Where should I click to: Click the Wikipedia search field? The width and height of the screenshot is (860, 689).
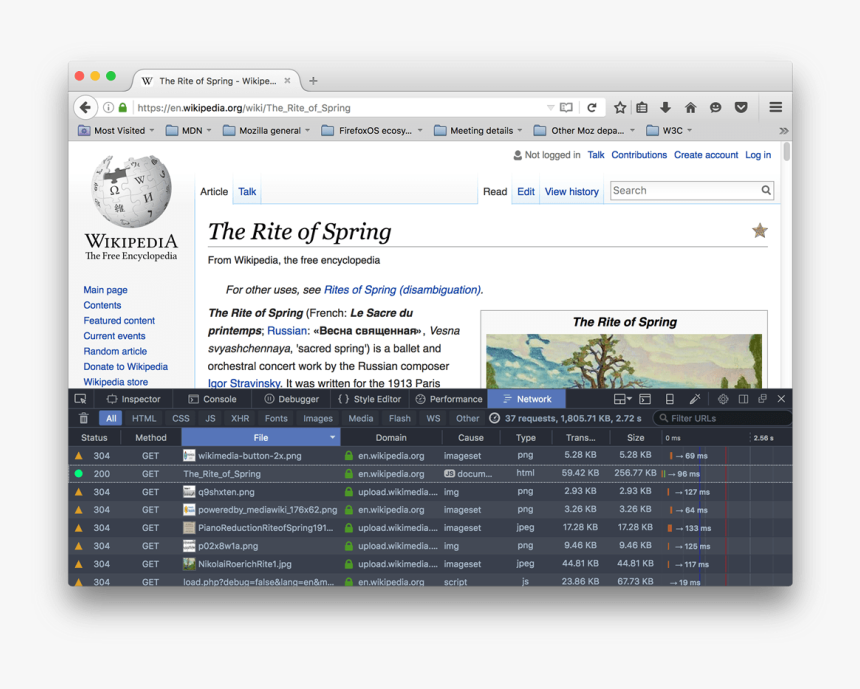(684, 190)
